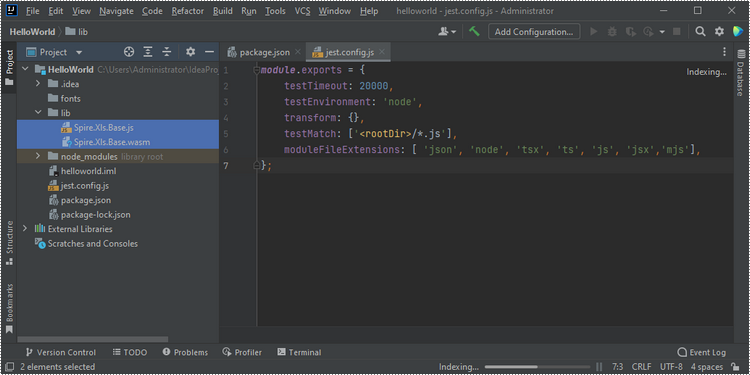Screen dimensions: 750x375
Task: Open the TODO tool window
Action: point(130,353)
